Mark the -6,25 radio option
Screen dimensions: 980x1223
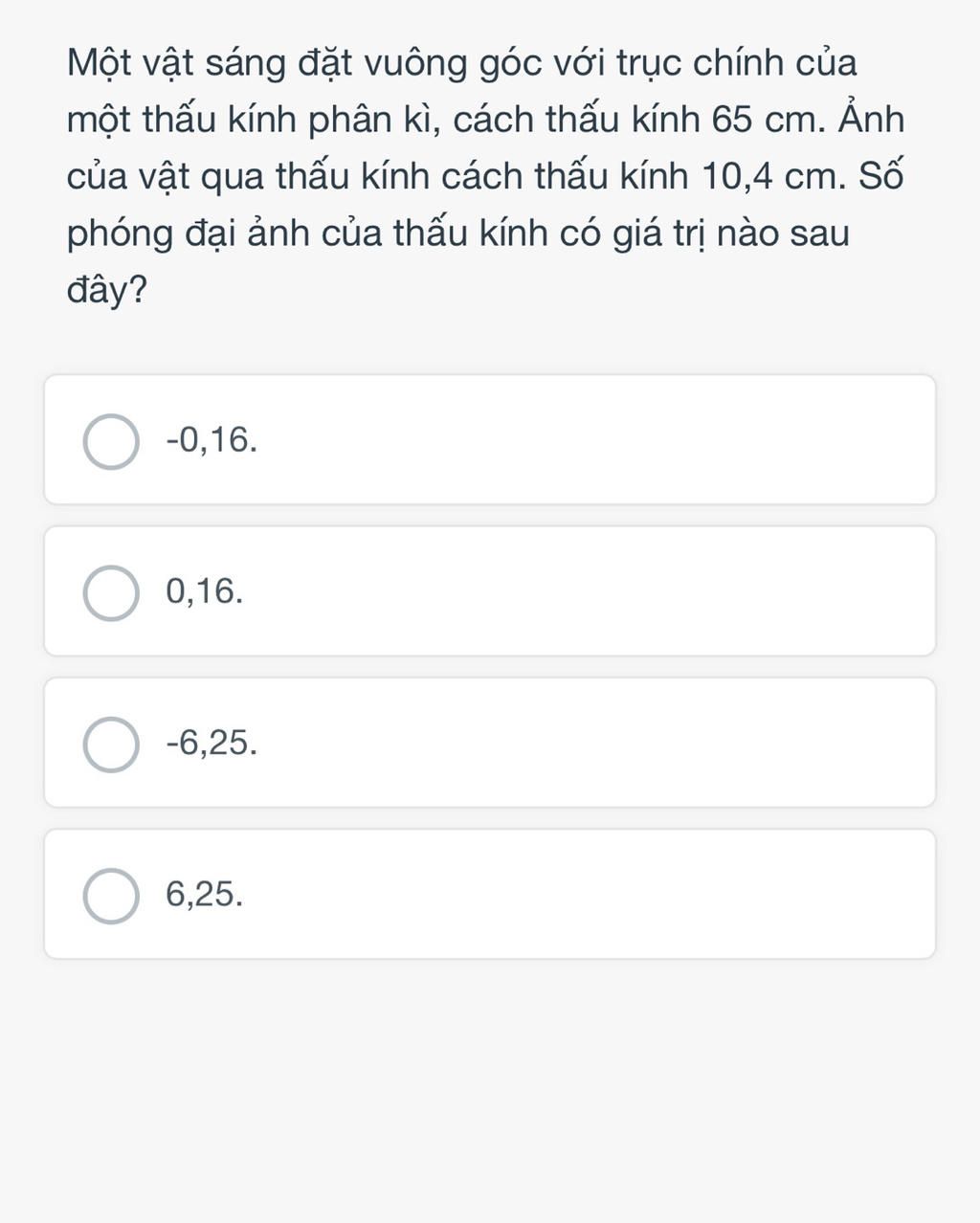[111, 745]
